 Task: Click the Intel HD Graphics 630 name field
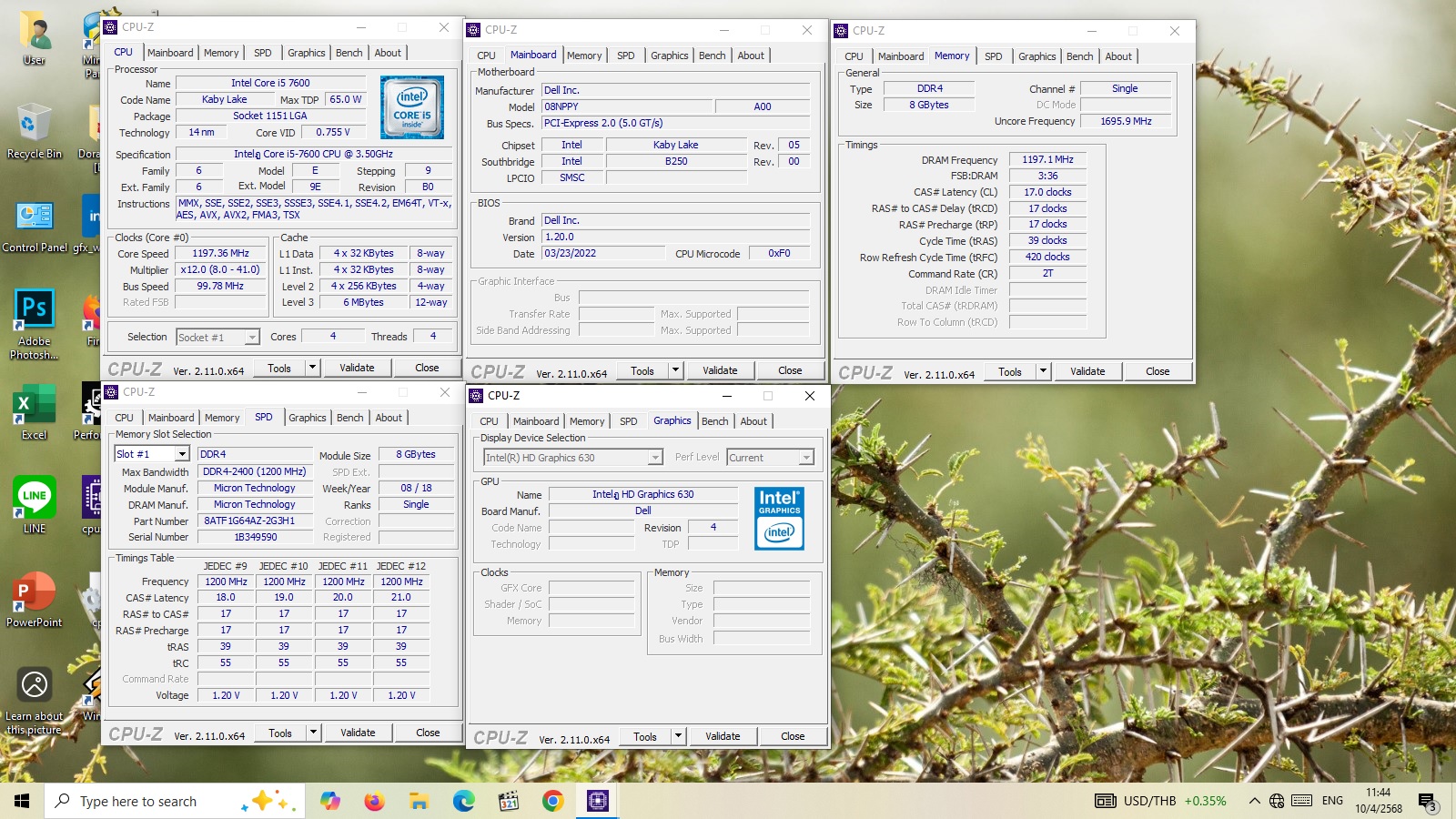click(x=642, y=494)
